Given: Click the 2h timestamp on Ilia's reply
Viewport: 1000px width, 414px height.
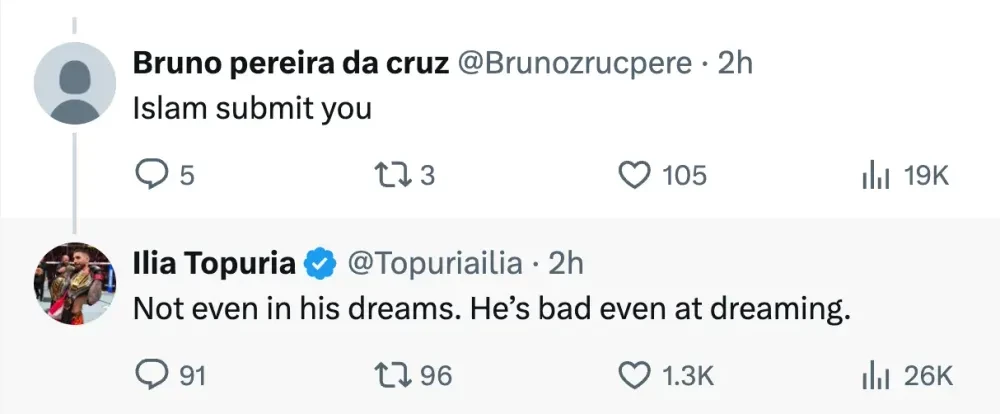Looking at the screenshot, I should [x=566, y=264].
